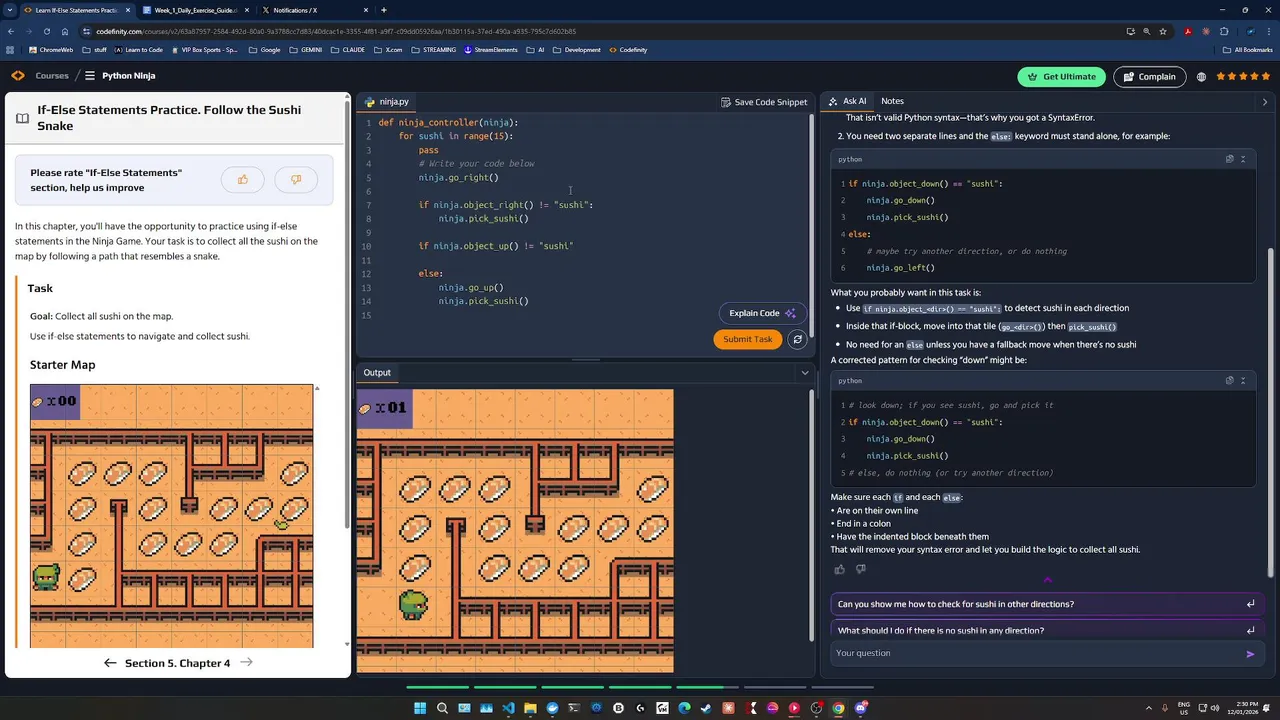This screenshot has height=720, width=1280.
Task: Give a thumbs up to the If-Else section
Action: tap(242, 180)
